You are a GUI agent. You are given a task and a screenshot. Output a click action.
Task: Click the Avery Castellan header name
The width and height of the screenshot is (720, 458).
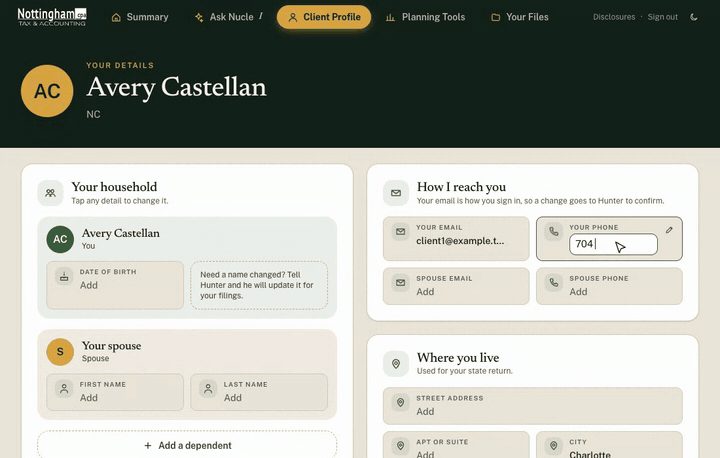(x=176, y=87)
